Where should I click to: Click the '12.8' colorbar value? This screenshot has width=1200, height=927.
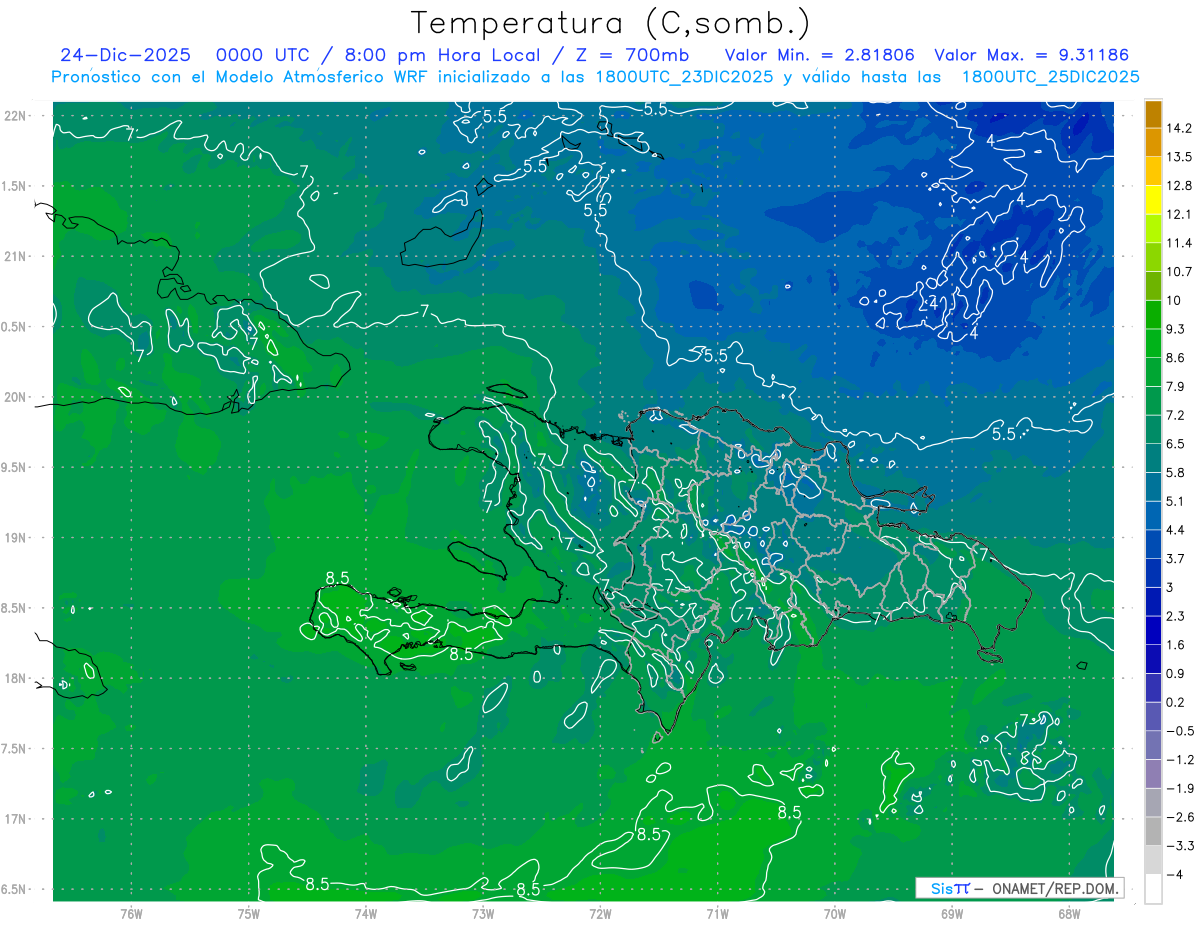[x=1179, y=186]
